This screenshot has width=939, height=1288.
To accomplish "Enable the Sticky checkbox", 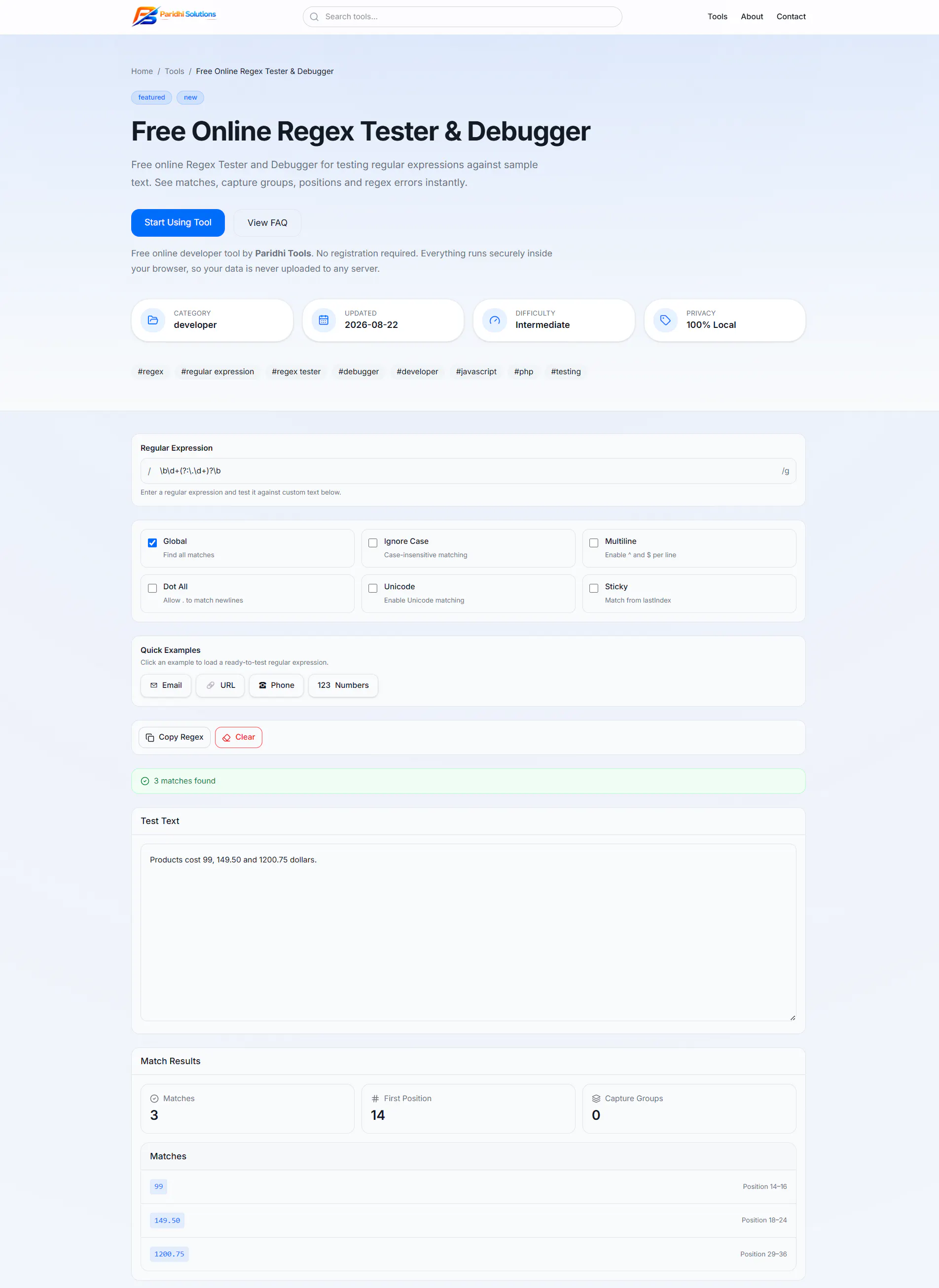I will tap(593, 588).
